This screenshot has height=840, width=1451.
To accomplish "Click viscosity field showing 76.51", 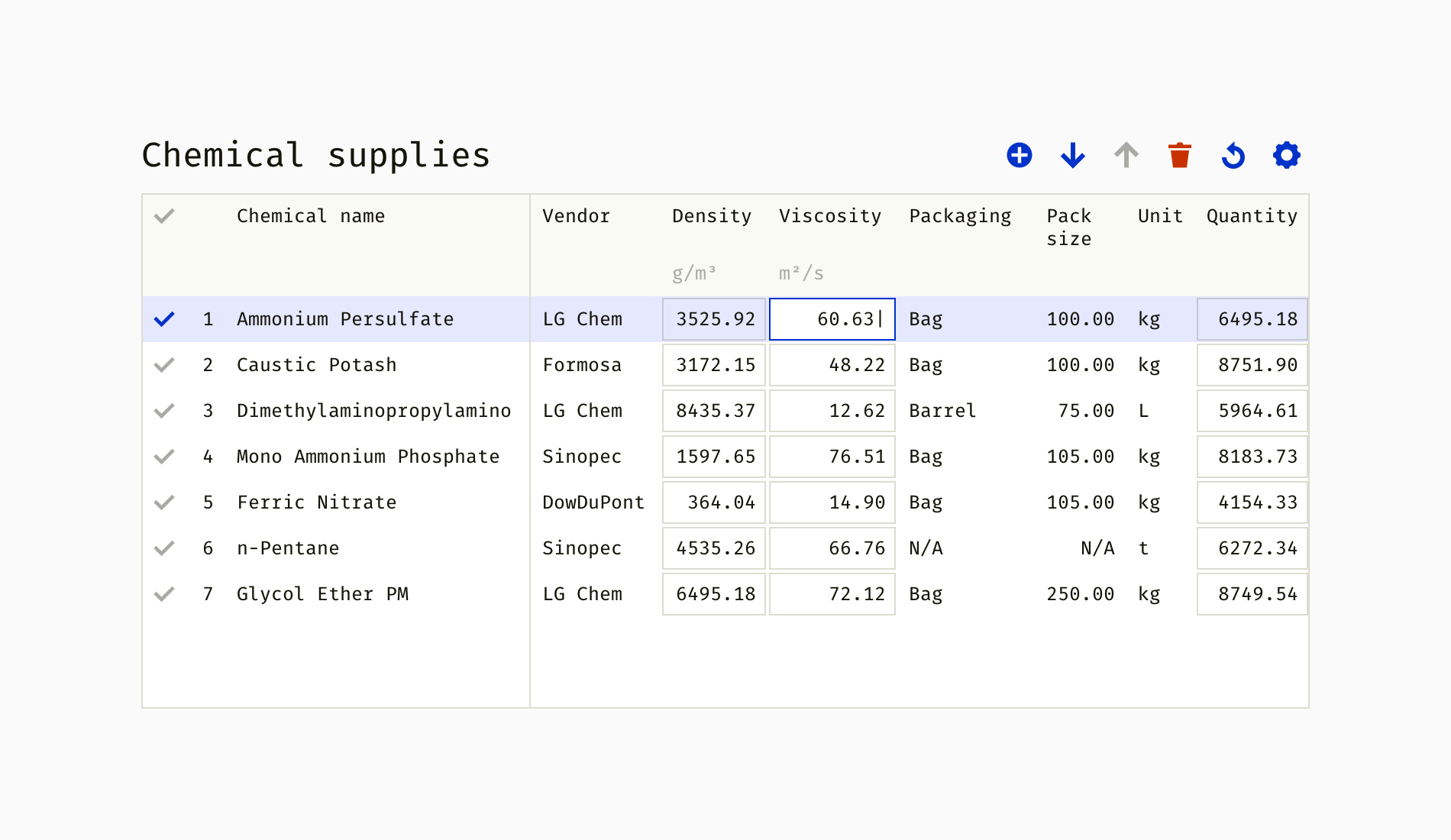I will click(832, 457).
